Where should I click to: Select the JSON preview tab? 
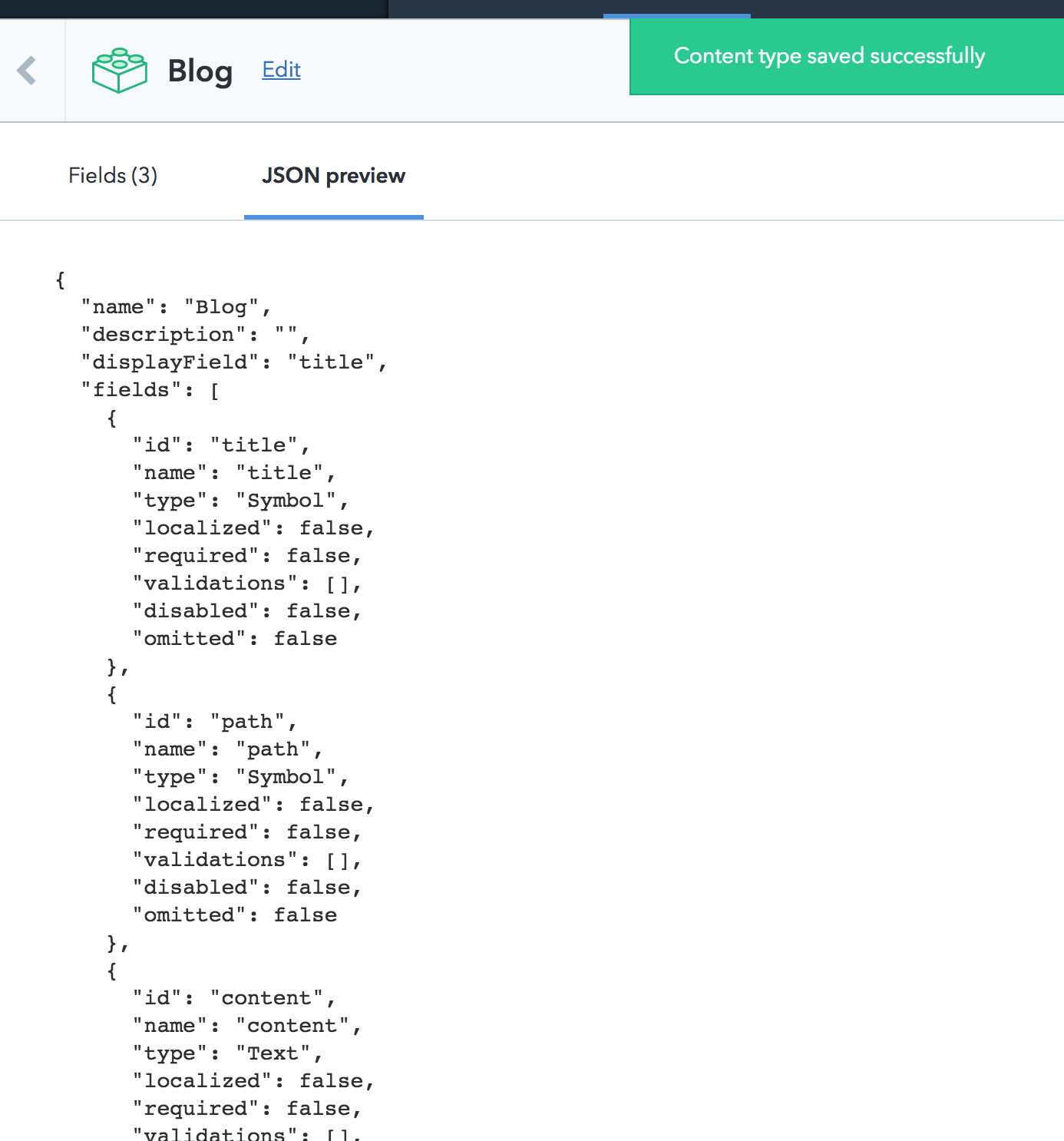(333, 176)
